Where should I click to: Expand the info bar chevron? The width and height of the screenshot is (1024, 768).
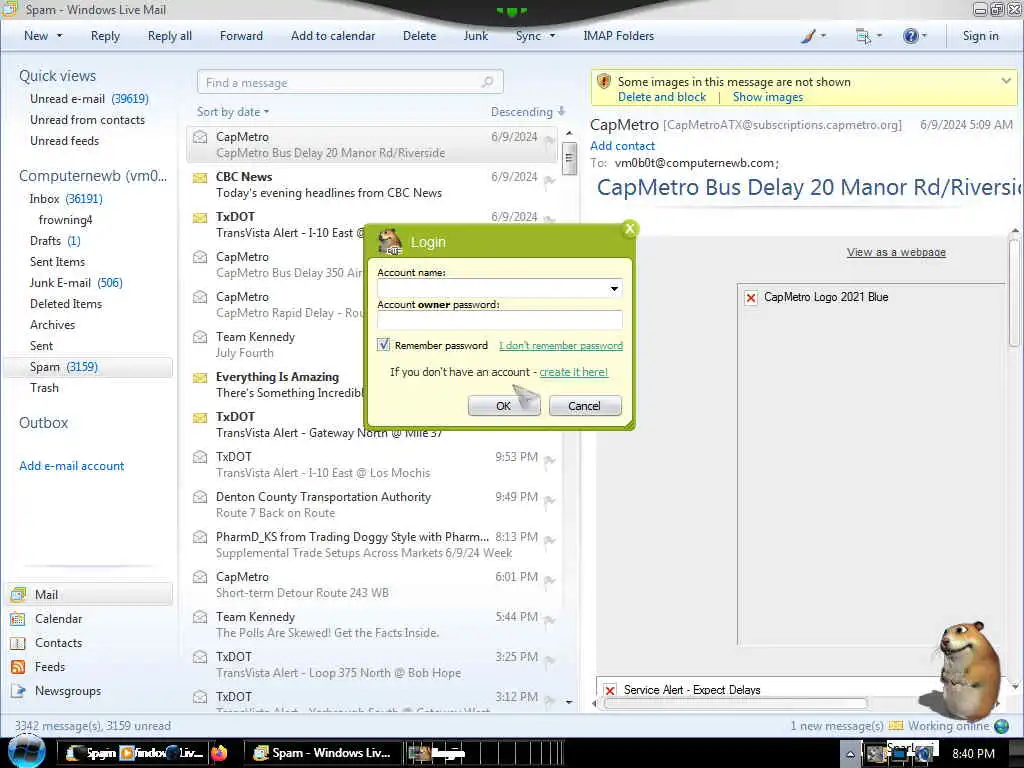(1006, 81)
